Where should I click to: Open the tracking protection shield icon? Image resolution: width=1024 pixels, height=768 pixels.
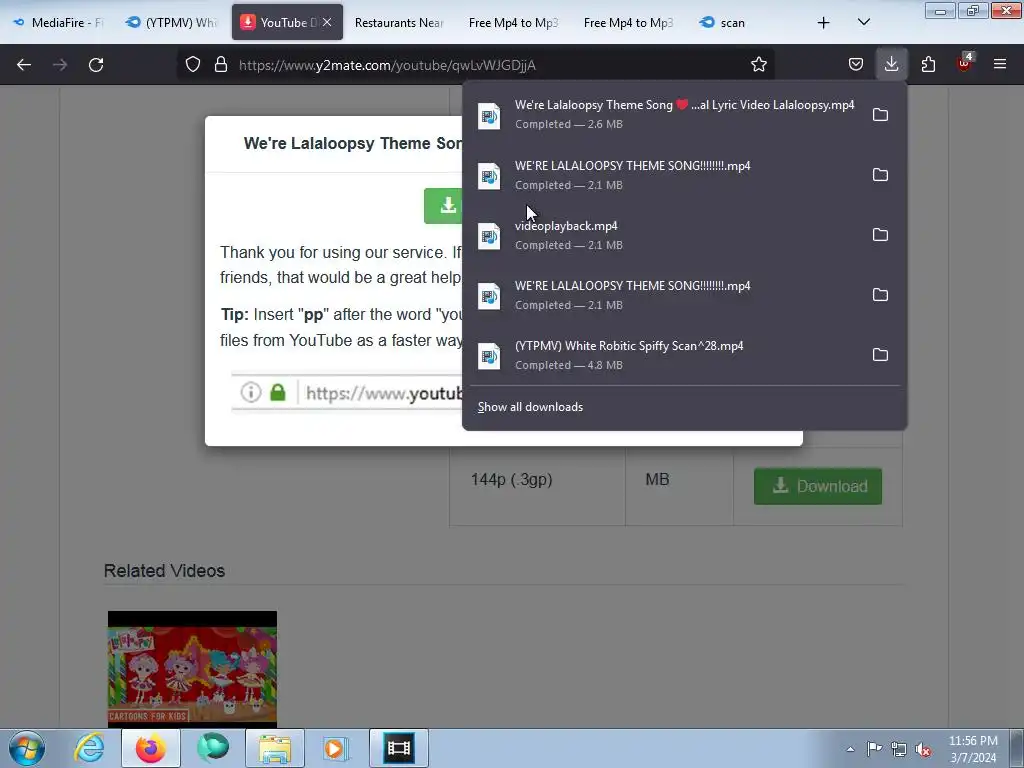193,65
